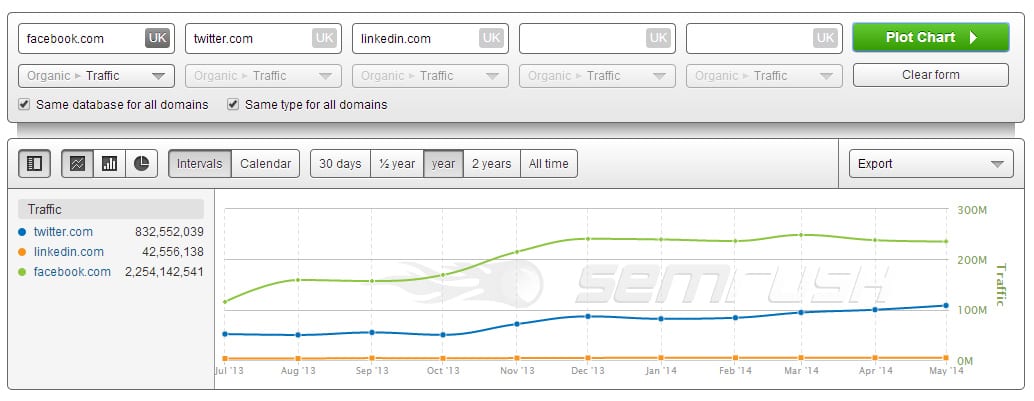The width and height of the screenshot is (1034, 401).
Task: Open Organic Traffic dropdown under facebook.com
Action: coord(96,76)
